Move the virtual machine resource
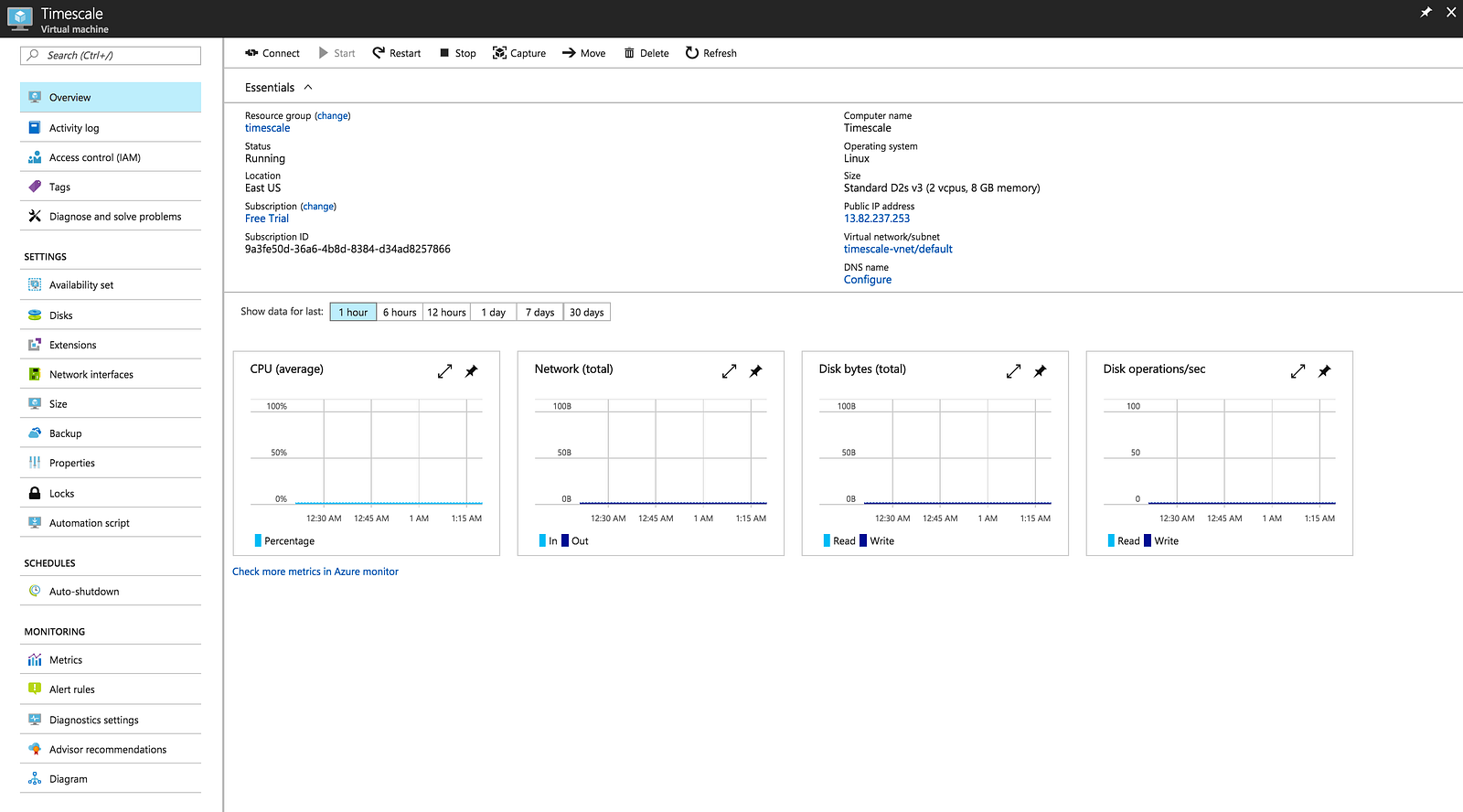1463x812 pixels. [x=583, y=53]
